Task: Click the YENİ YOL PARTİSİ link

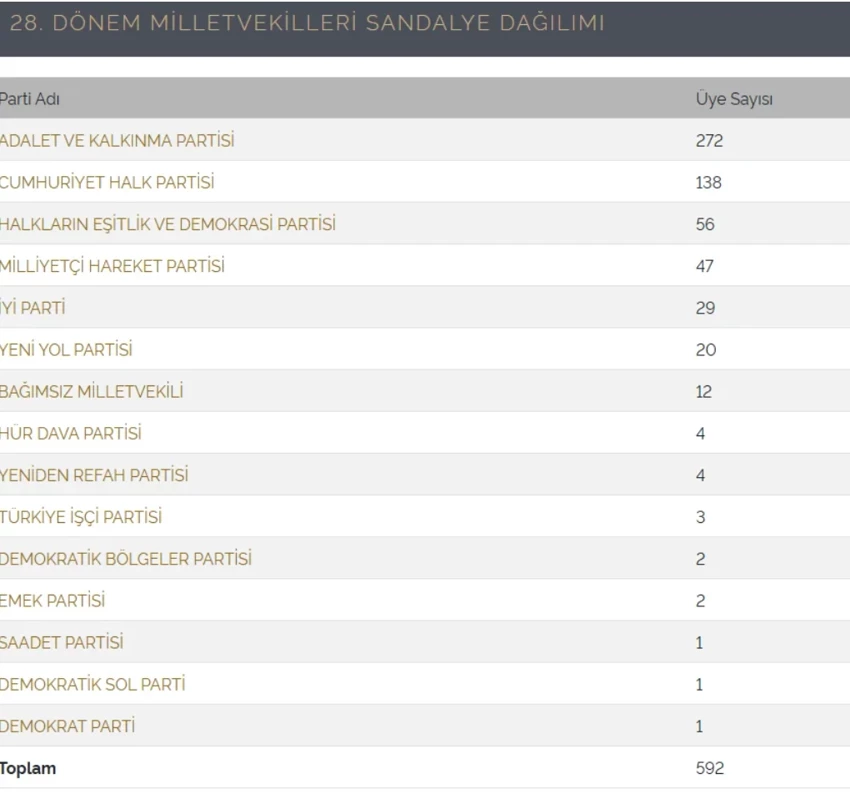Action: [x=66, y=350]
